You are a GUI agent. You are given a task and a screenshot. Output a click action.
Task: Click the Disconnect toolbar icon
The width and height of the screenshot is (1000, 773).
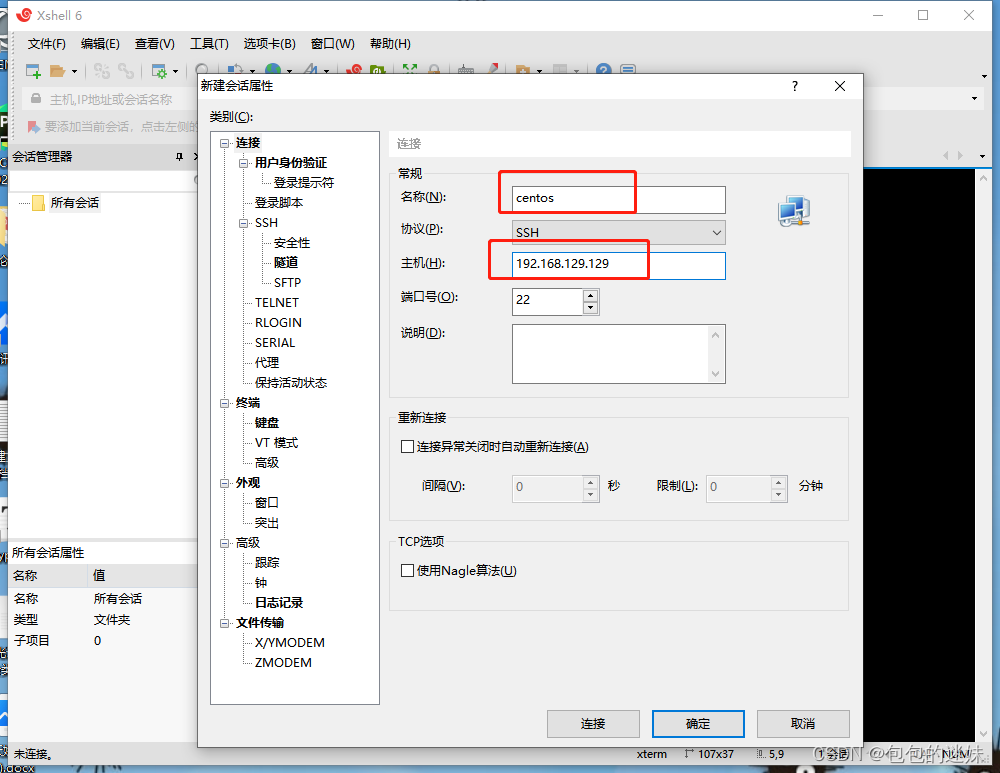(101, 71)
